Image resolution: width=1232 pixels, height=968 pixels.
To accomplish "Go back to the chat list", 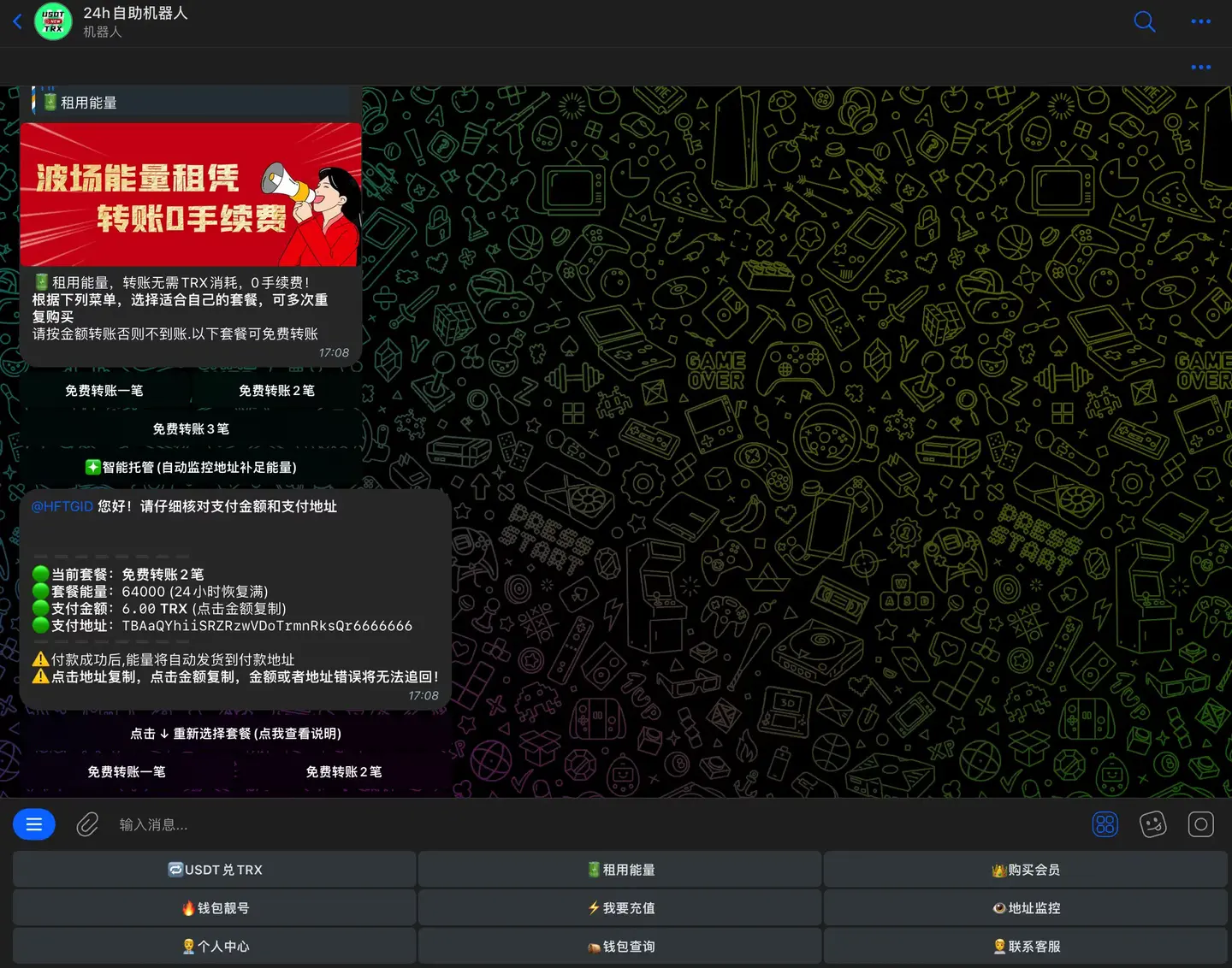I will tap(17, 21).
